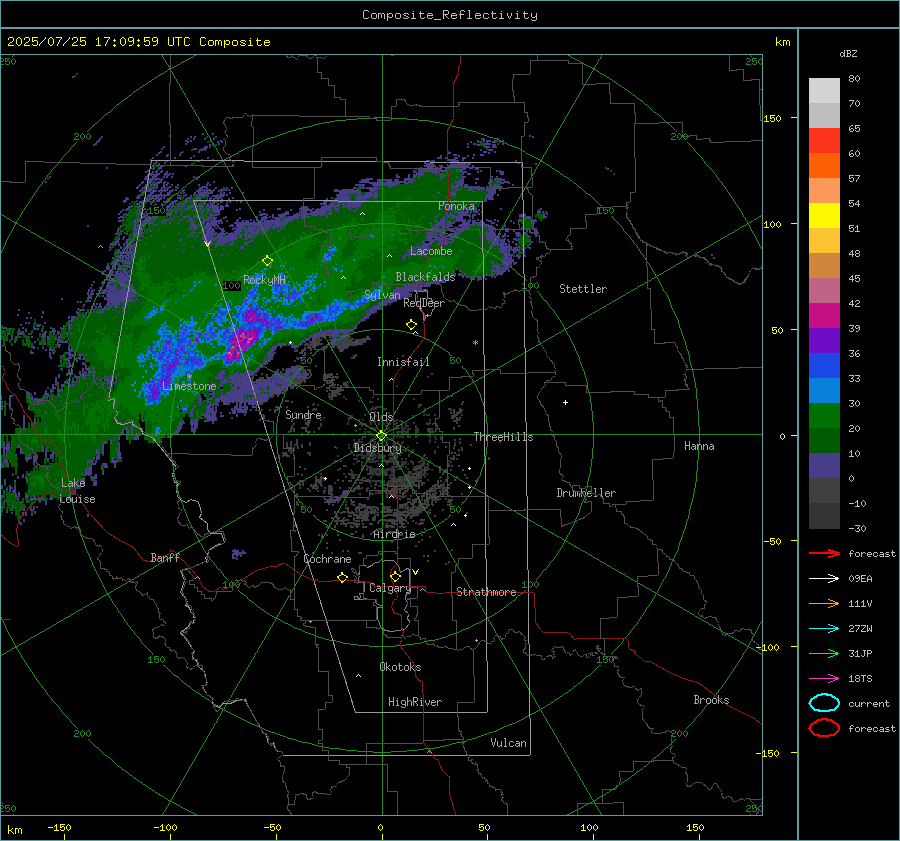
Task: Click the Innisfail town label
Action: pos(403,362)
